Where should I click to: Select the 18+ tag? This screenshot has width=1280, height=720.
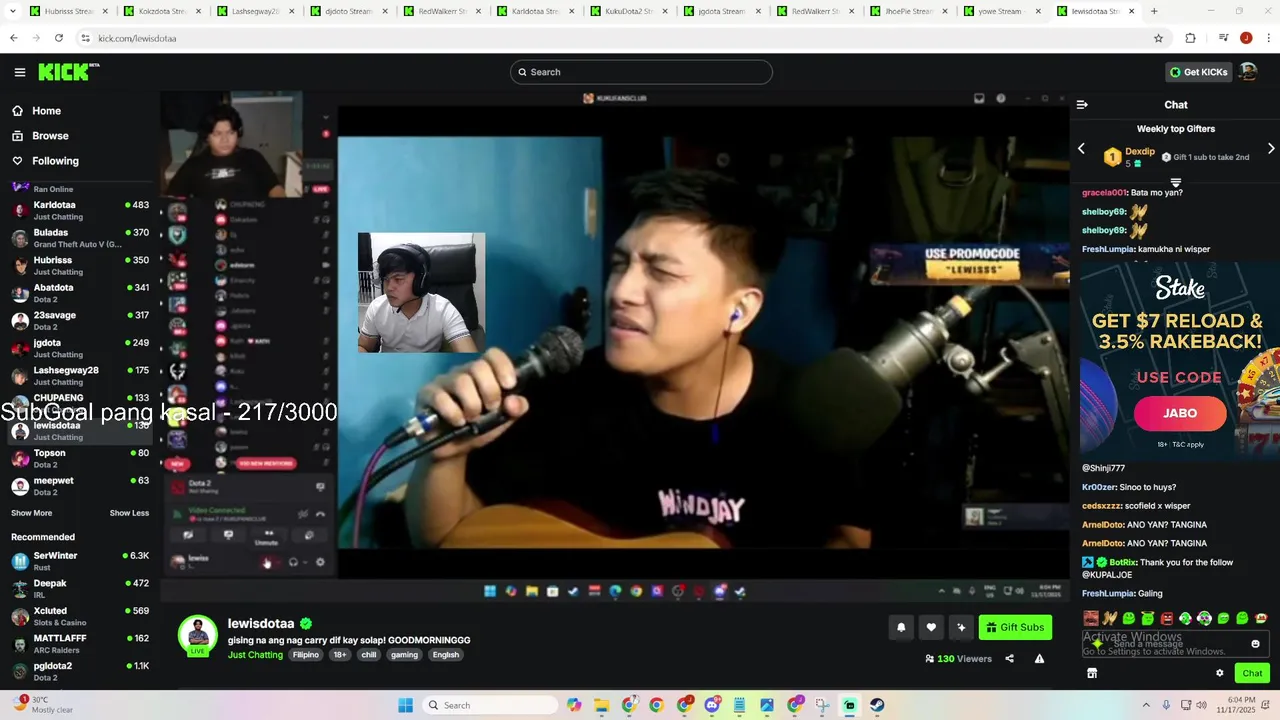pos(340,655)
